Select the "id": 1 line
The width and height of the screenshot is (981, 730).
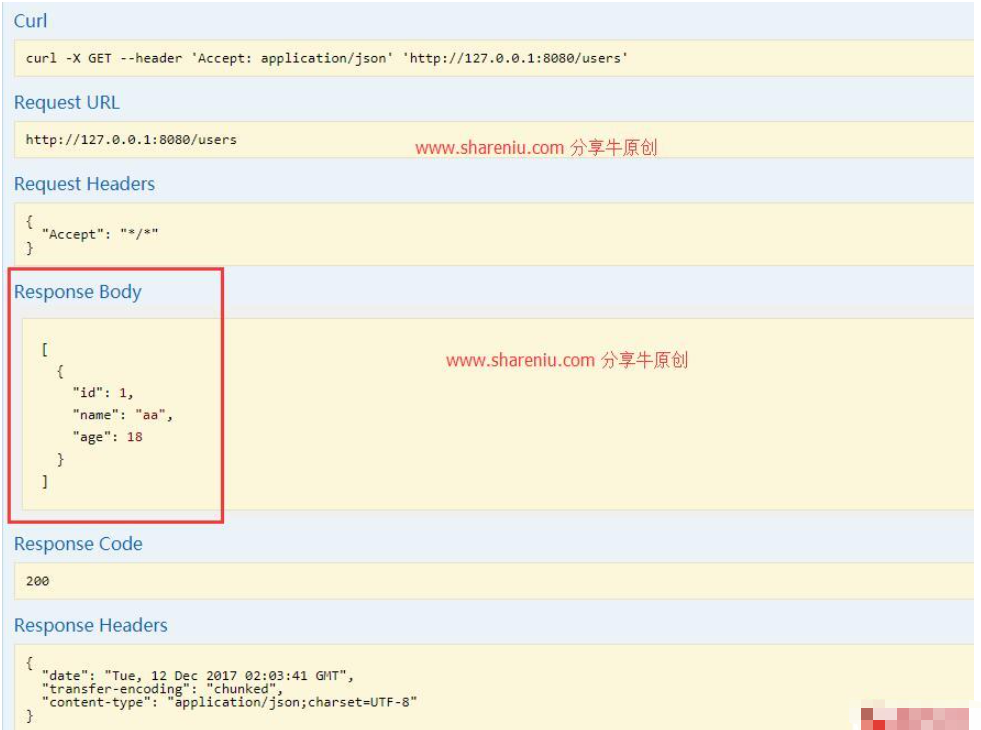point(103,393)
